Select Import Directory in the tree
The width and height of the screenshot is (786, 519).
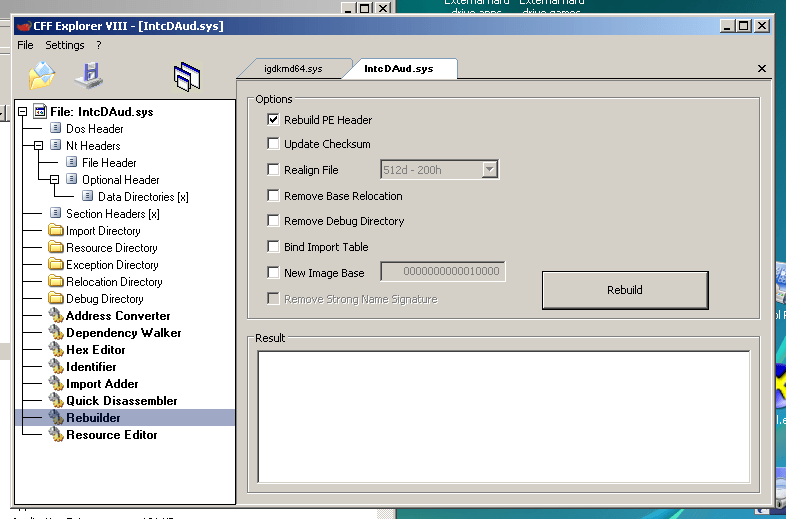point(103,231)
